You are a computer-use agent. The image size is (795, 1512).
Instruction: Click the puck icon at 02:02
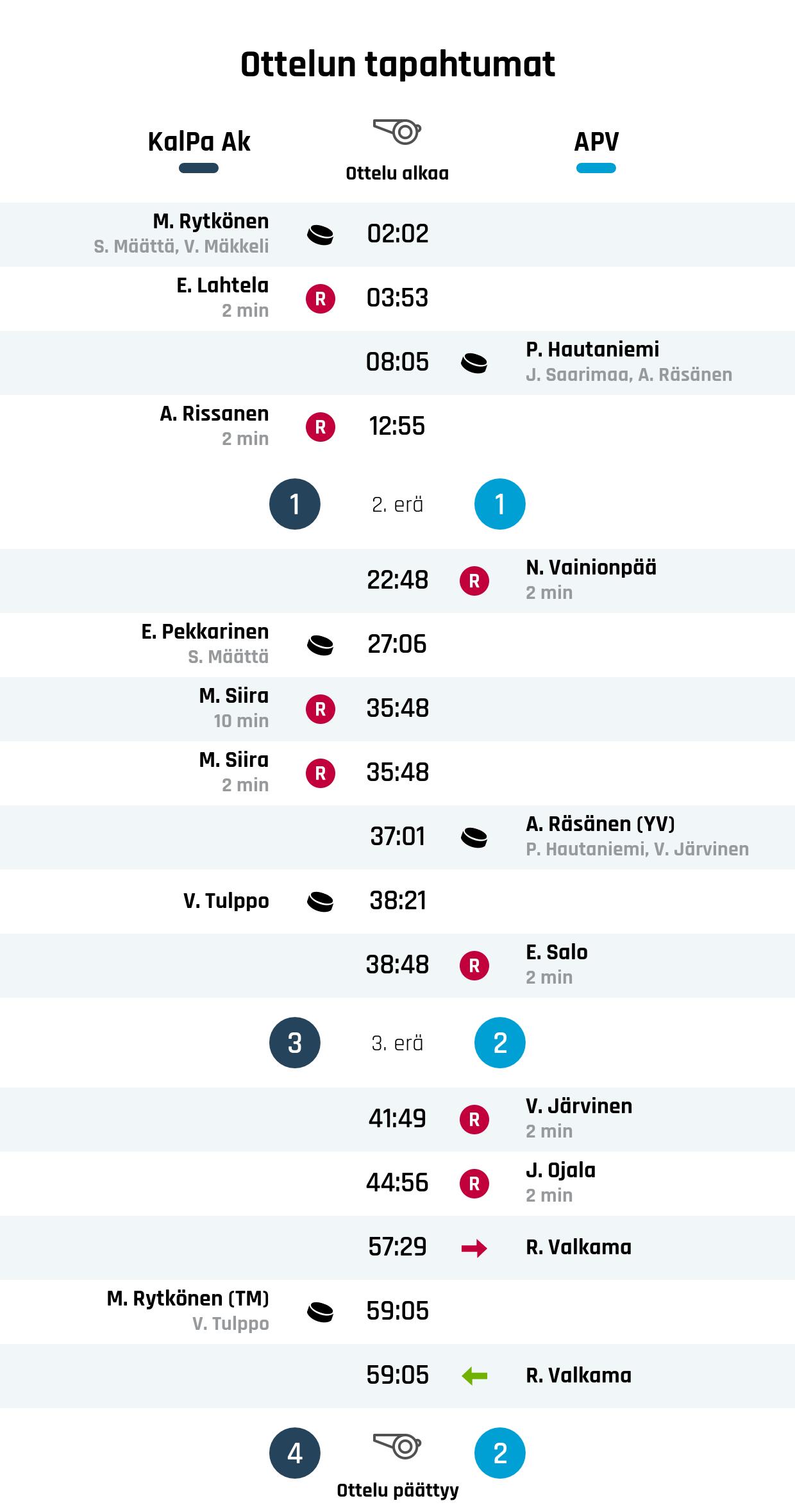321,235
